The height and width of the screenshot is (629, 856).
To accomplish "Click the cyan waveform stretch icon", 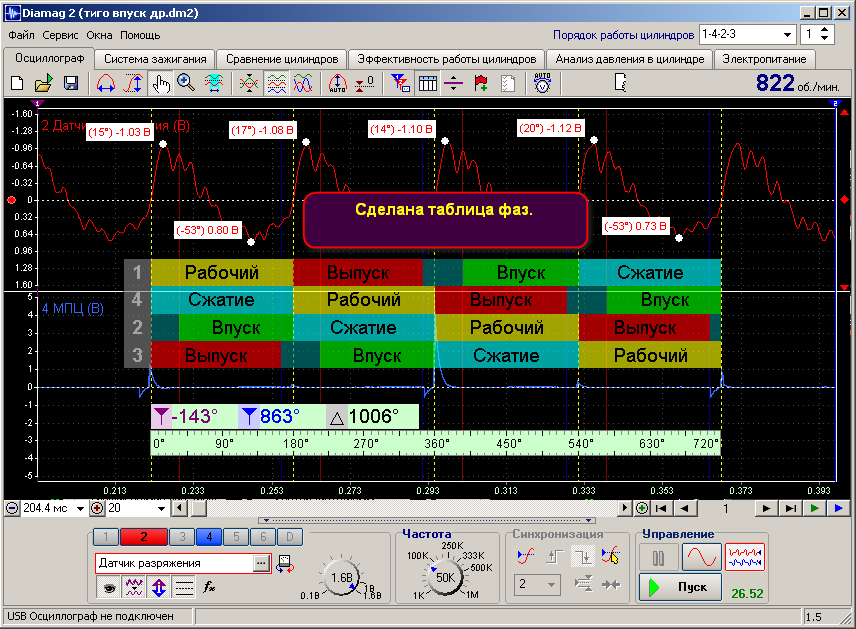I will point(213,84).
